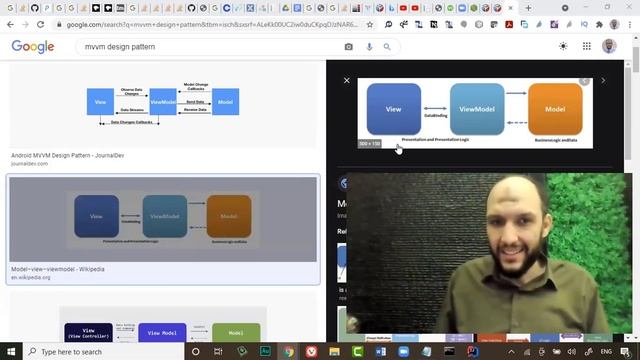Screen dimensions: 640x360
Task: Reload the page with the refresh icon
Action: (x=40, y=24)
